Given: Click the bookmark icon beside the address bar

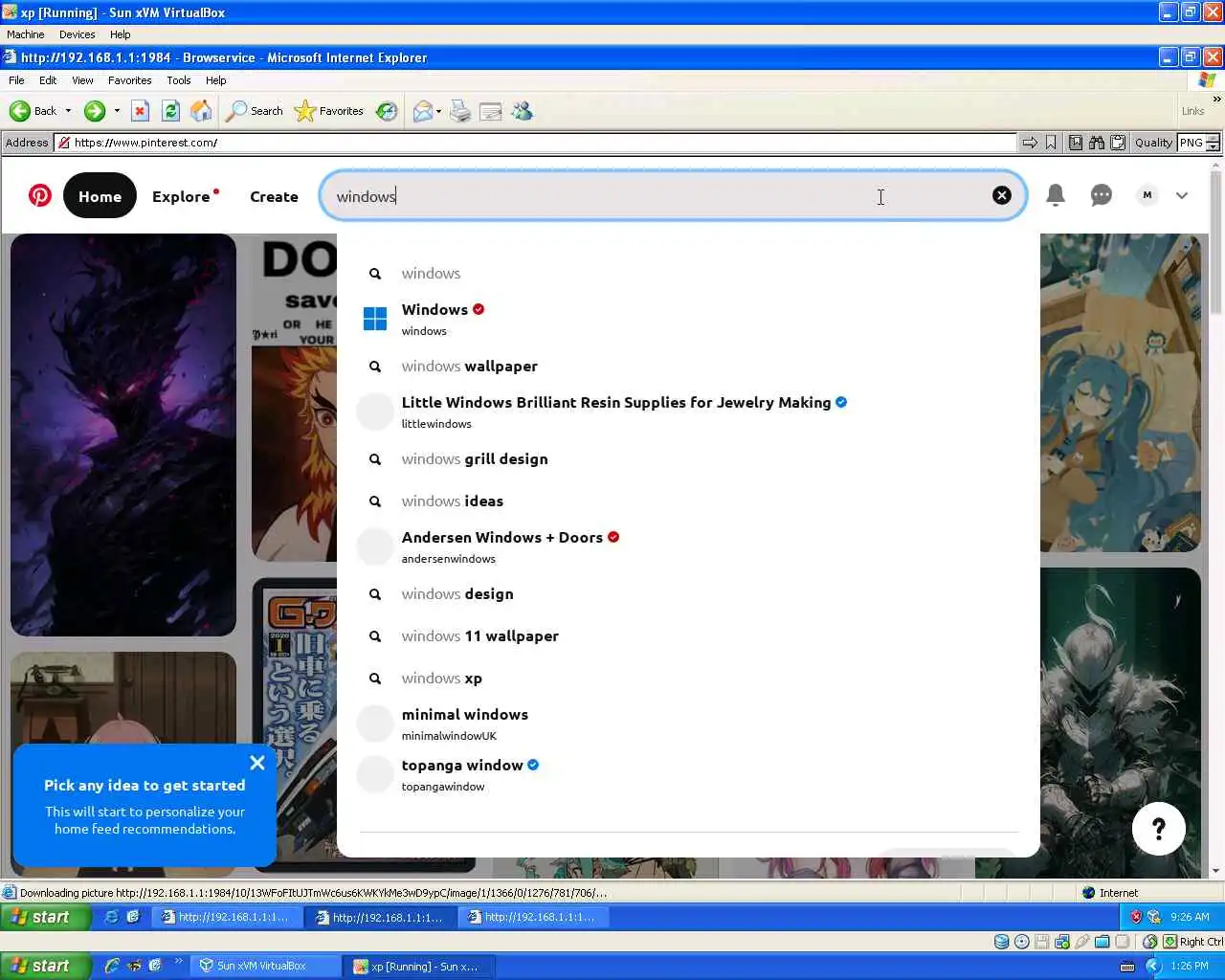Looking at the screenshot, I should click(x=1051, y=143).
